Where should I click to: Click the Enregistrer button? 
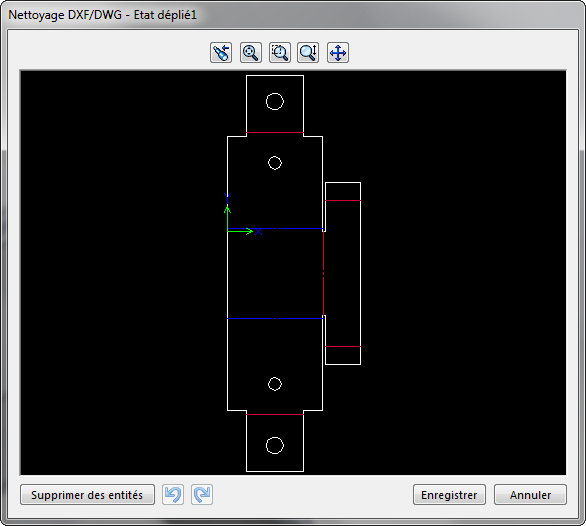click(449, 495)
